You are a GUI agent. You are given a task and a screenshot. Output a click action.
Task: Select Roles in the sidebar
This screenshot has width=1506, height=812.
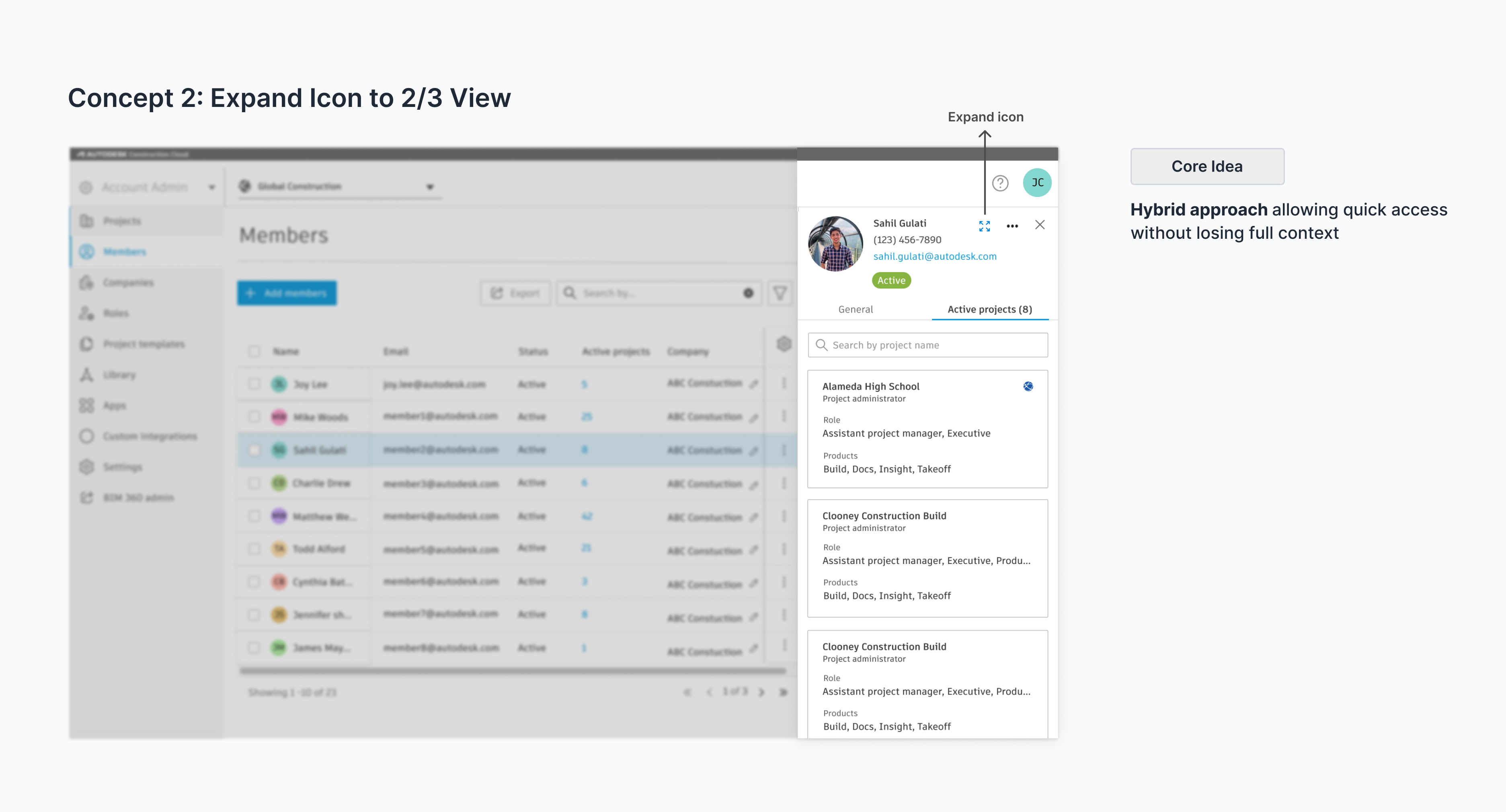pos(147,313)
